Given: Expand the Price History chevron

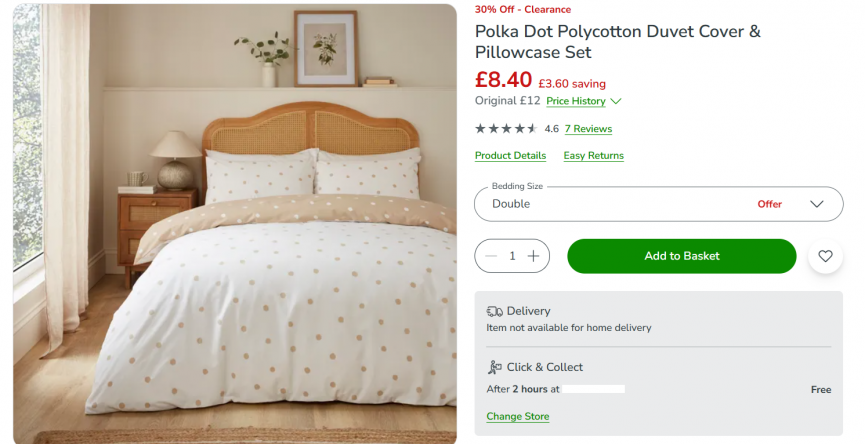Looking at the screenshot, I should pyautogui.click(x=616, y=101).
